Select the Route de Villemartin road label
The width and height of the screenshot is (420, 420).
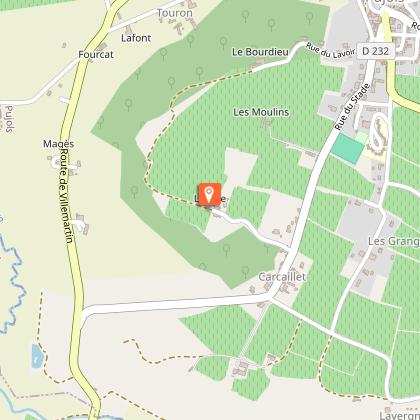coord(66,195)
